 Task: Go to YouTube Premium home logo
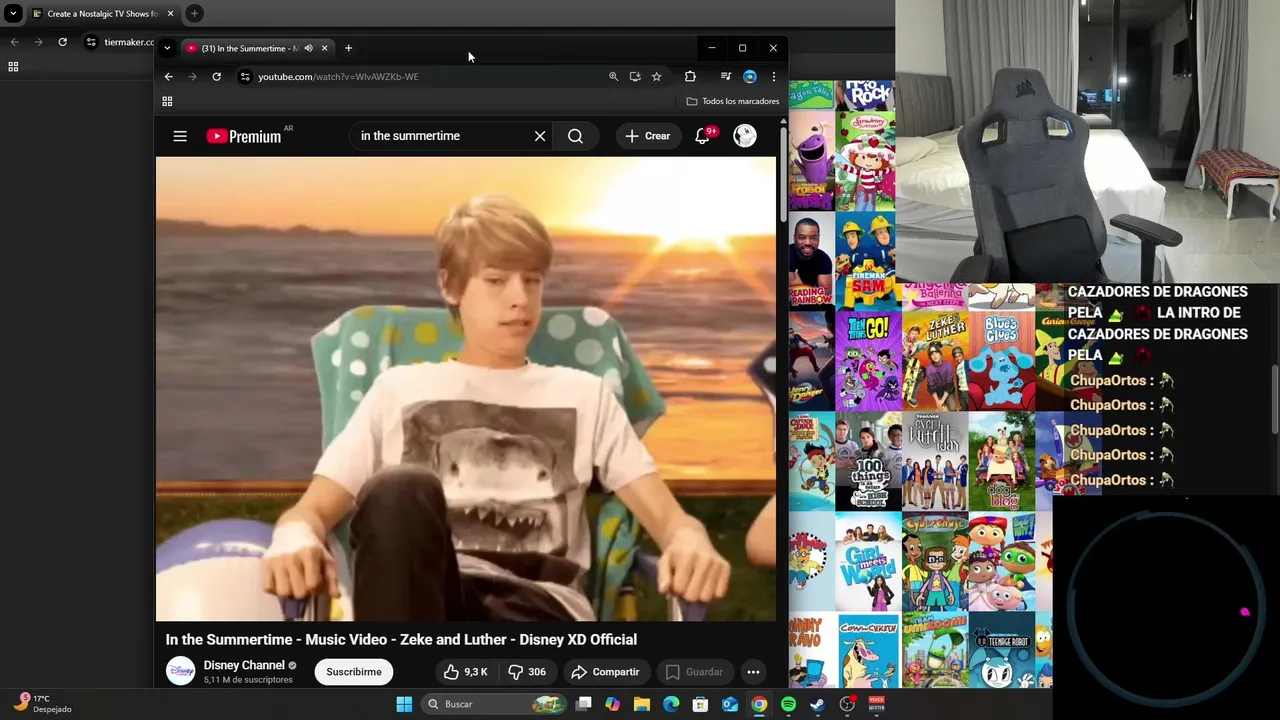(245, 136)
